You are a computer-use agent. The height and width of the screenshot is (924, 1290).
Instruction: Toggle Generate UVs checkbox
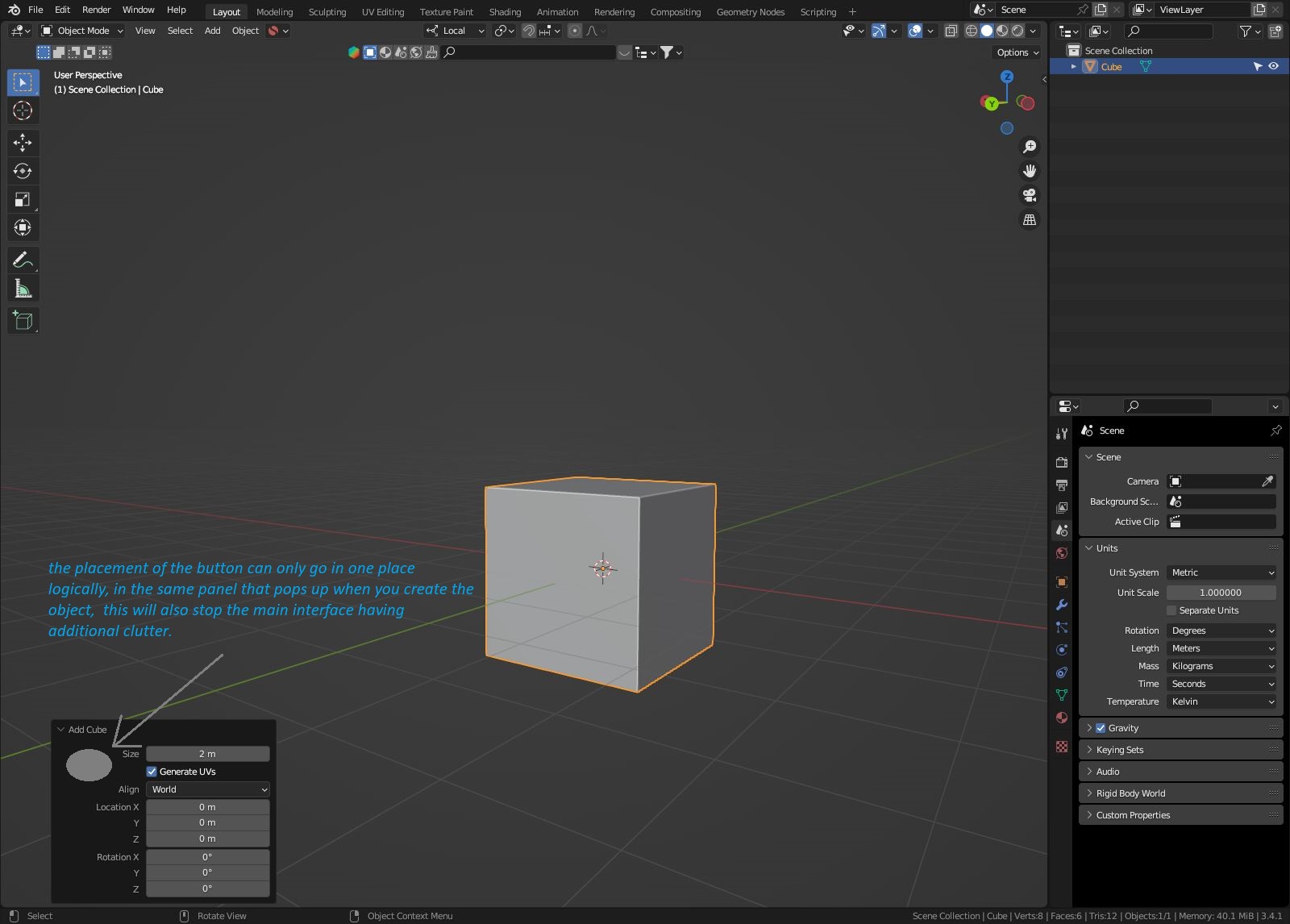(x=152, y=772)
